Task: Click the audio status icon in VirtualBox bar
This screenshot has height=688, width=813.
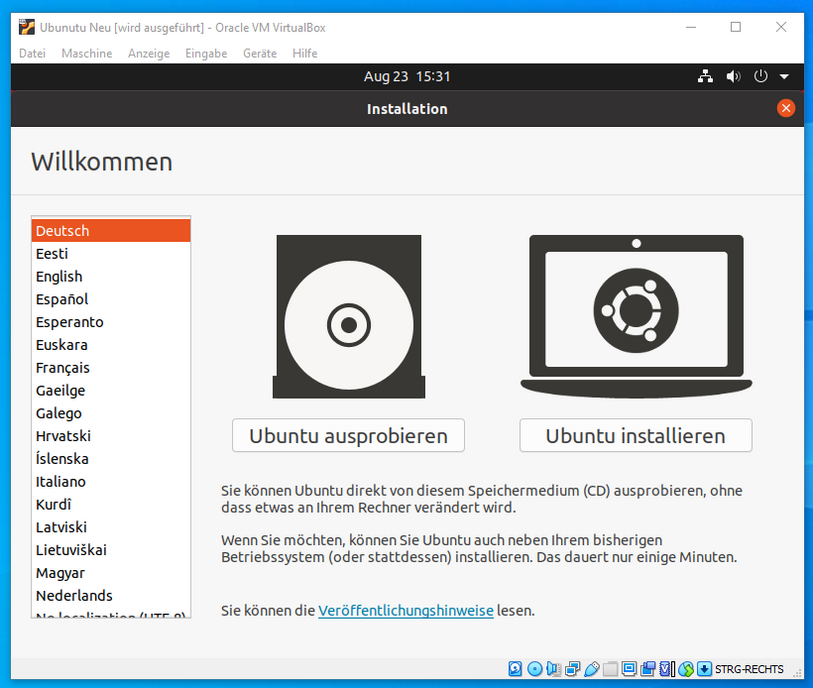Action: [x=554, y=669]
